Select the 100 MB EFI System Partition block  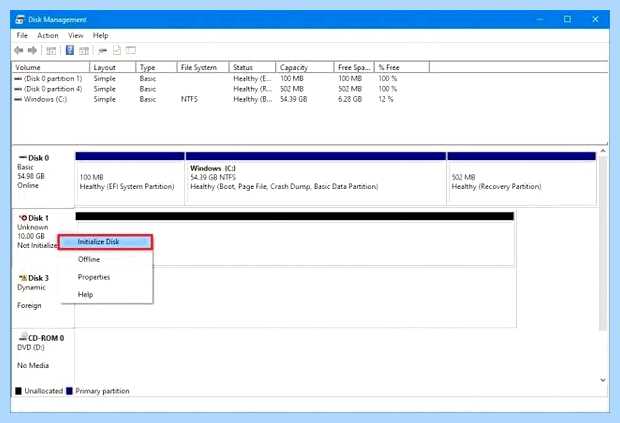tap(130, 179)
